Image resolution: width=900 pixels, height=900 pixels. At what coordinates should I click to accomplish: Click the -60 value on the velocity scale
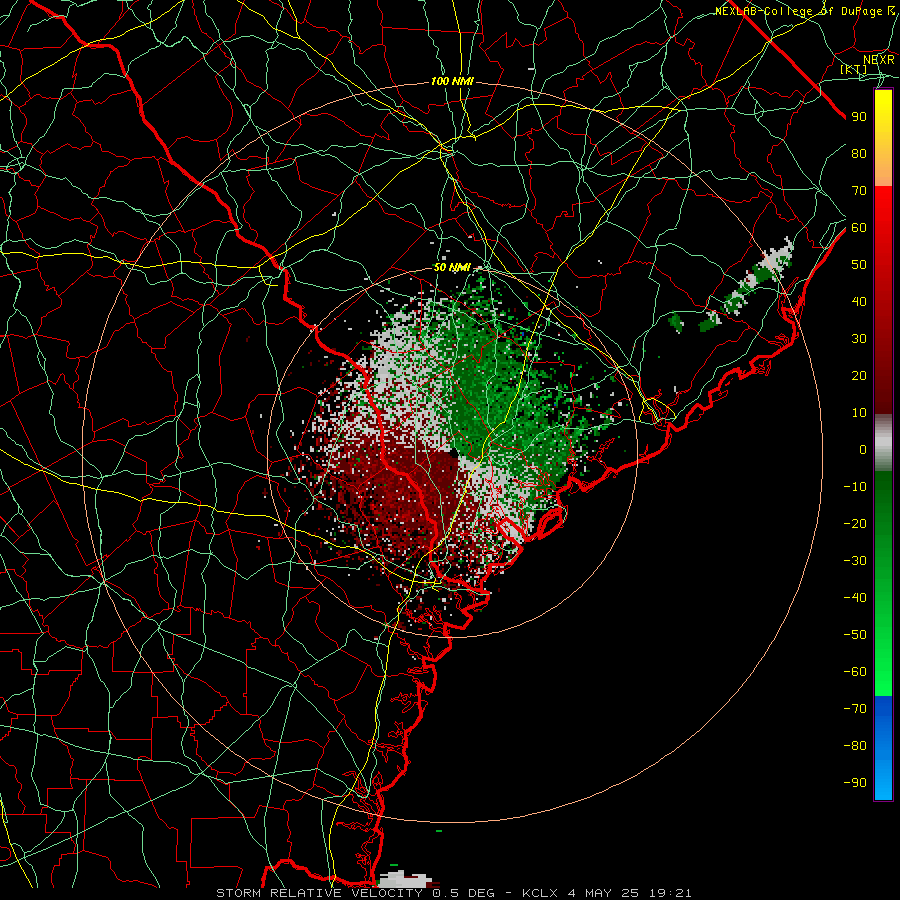point(855,672)
